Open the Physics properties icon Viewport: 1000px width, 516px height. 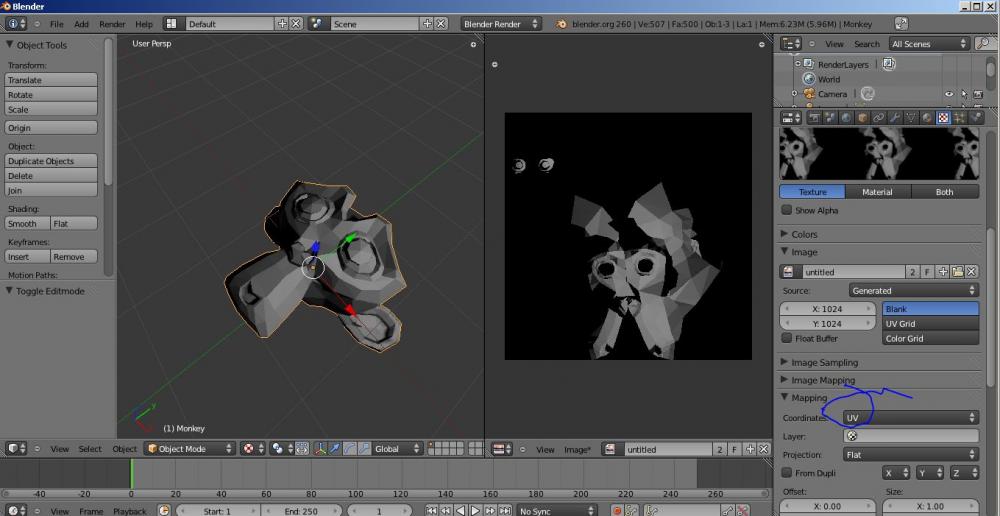coord(976,118)
